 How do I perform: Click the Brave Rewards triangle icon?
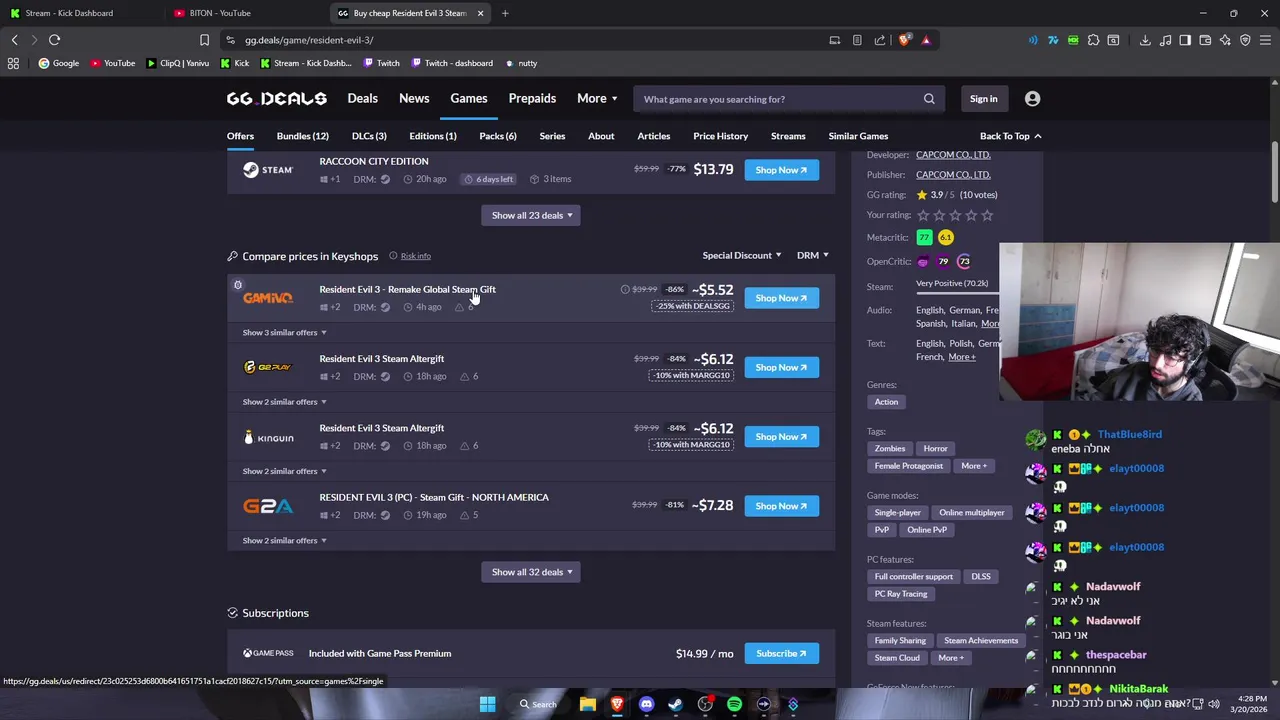(x=926, y=40)
